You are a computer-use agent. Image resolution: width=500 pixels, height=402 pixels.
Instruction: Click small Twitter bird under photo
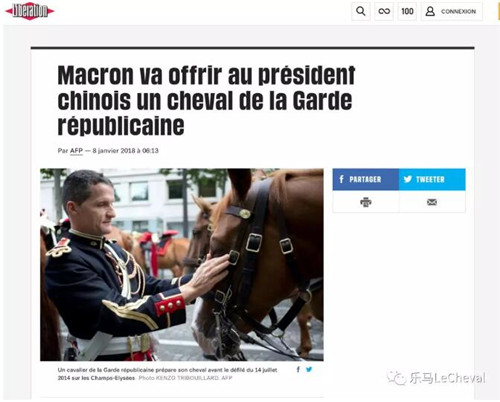[x=309, y=369]
